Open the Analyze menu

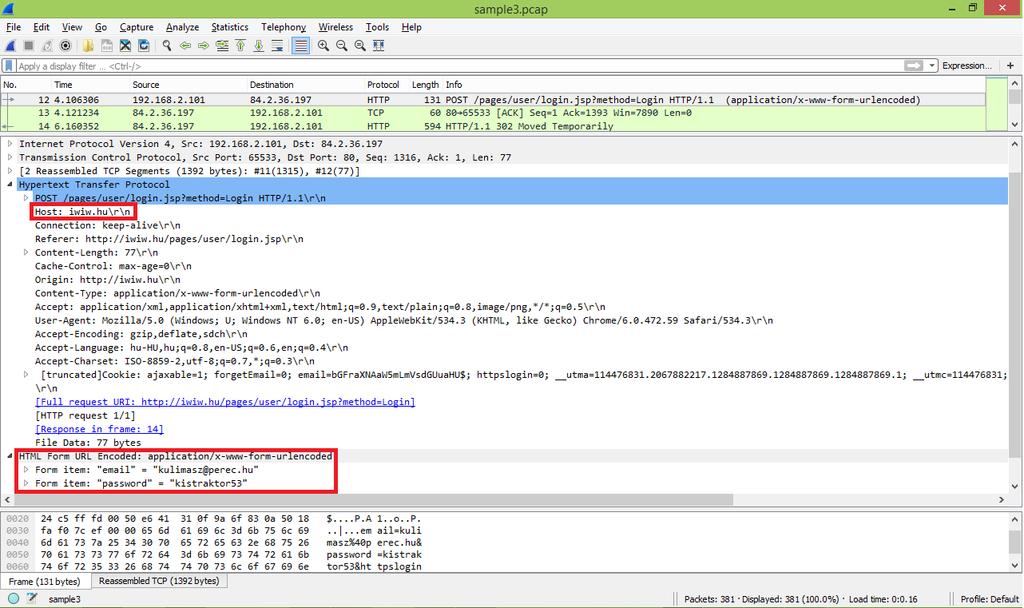coord(182,27)
